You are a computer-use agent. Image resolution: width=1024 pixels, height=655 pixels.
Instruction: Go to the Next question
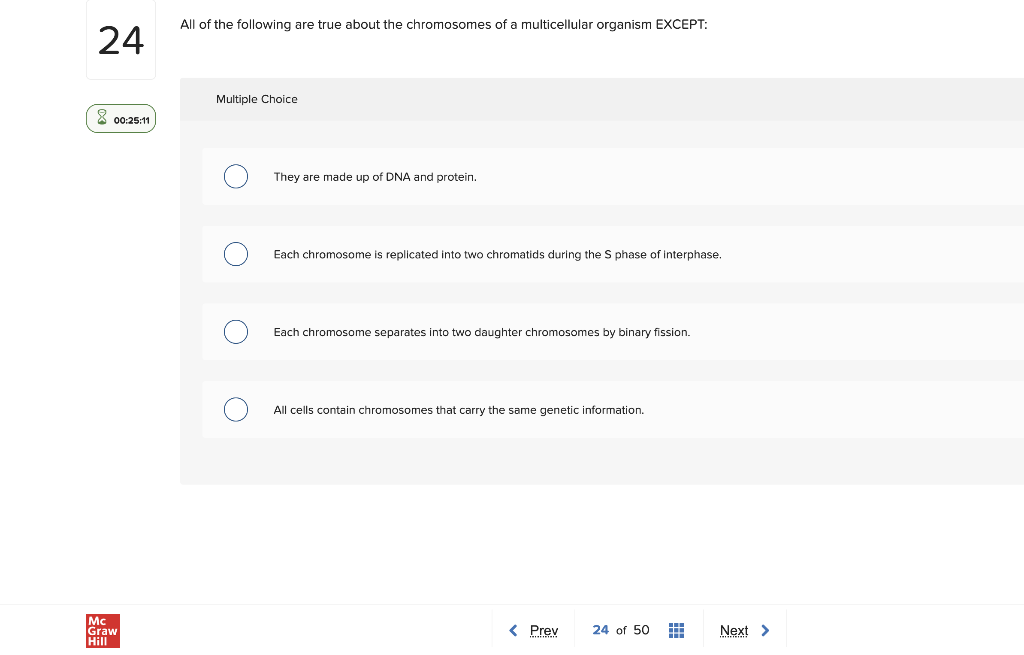point(734,630)
